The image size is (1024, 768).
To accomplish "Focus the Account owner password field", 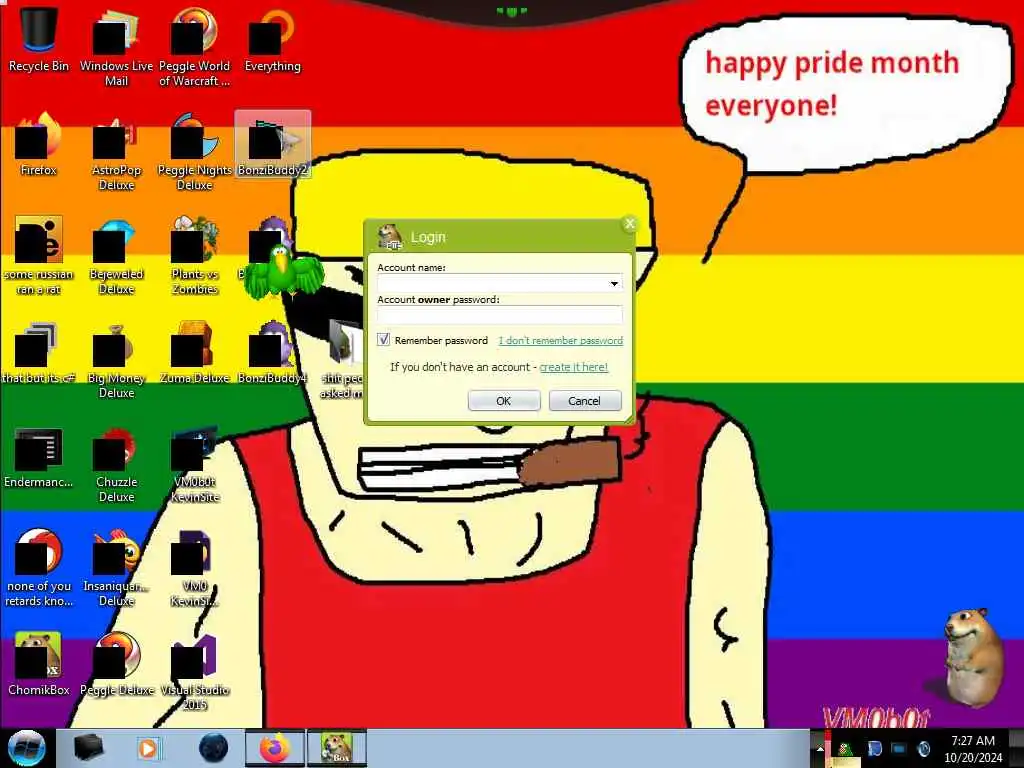I will (500, 315).
